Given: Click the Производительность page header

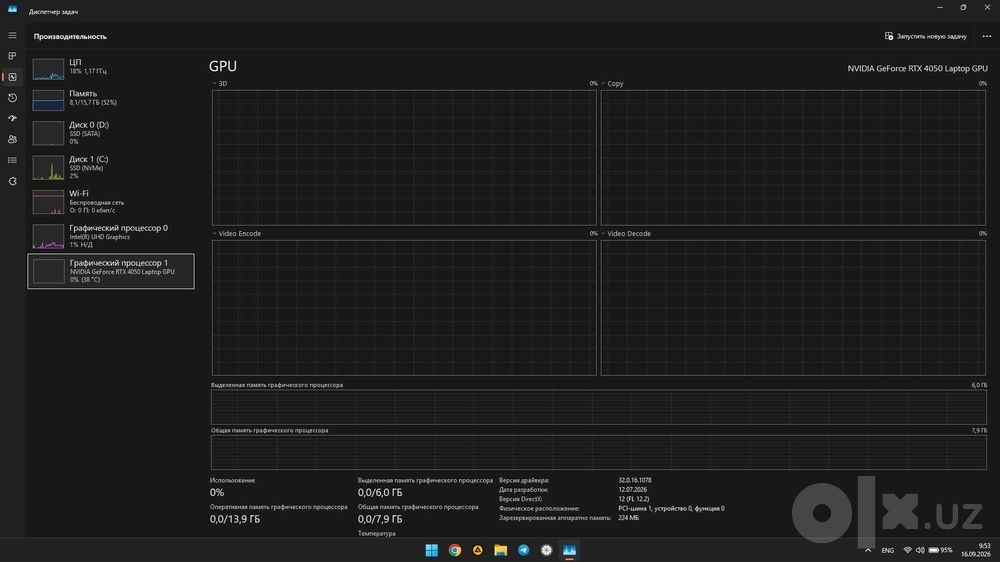Looking at the screenshot, I should pyautogui.click(x=70, y=36).
